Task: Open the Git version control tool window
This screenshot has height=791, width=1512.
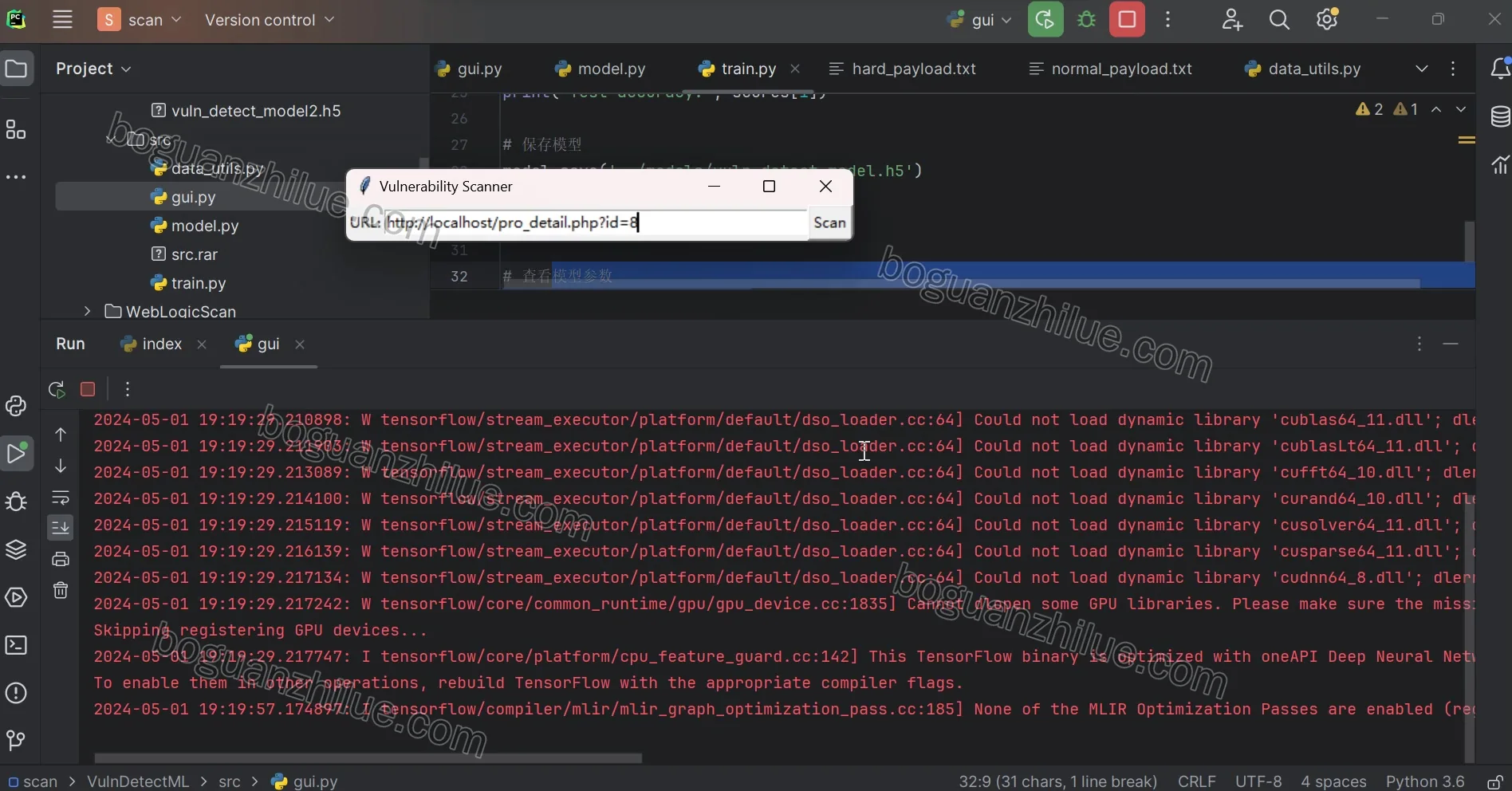Action: [x=16, y=741]
